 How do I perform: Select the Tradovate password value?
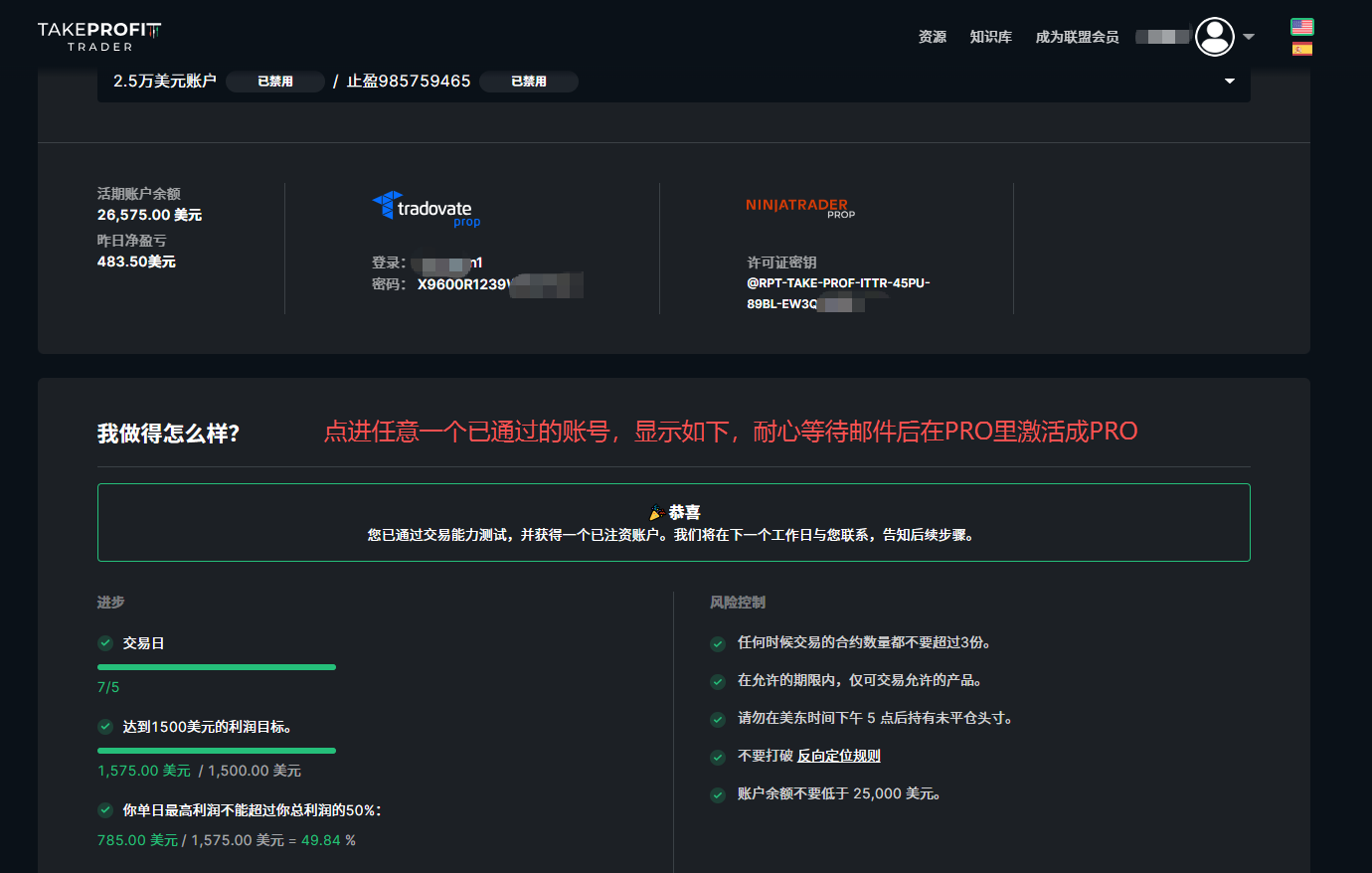[500, 284]
